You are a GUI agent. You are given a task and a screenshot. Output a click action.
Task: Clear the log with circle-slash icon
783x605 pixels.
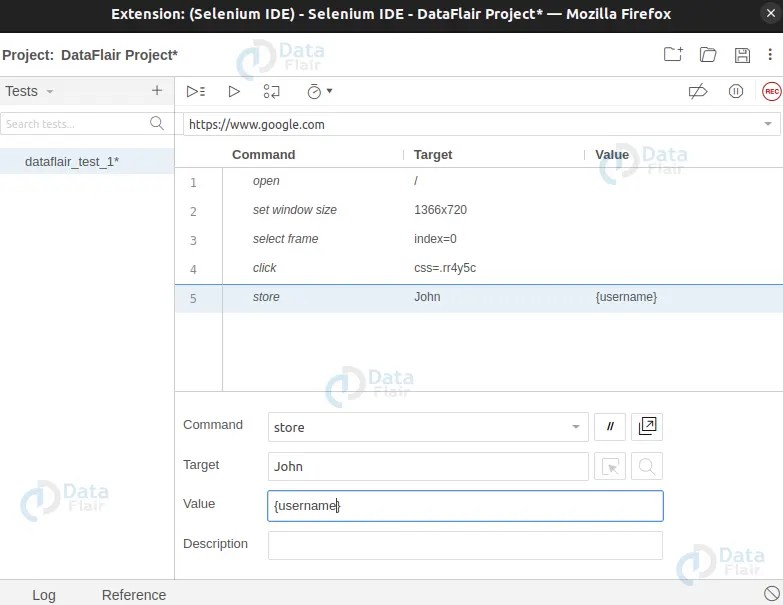(x=772, y=594)
